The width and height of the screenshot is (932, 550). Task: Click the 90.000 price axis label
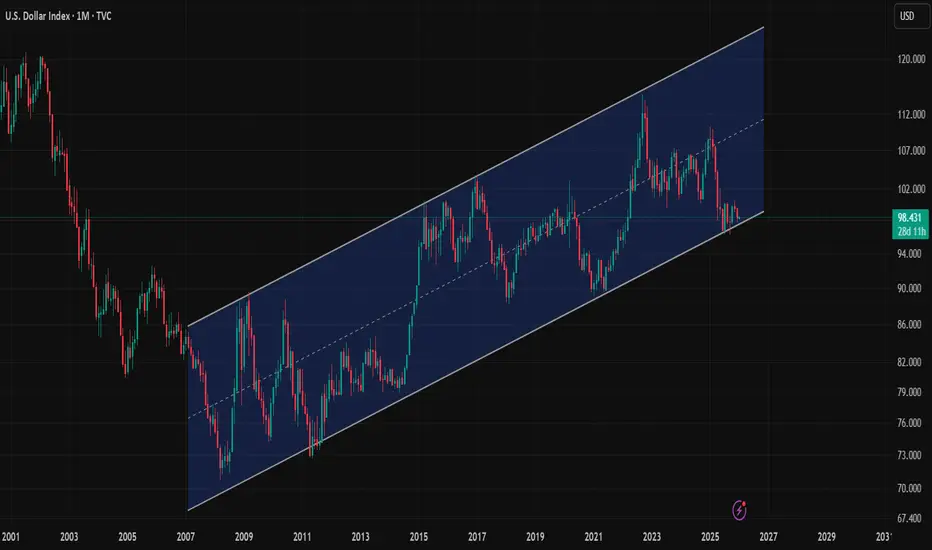(x=911, y=288)
